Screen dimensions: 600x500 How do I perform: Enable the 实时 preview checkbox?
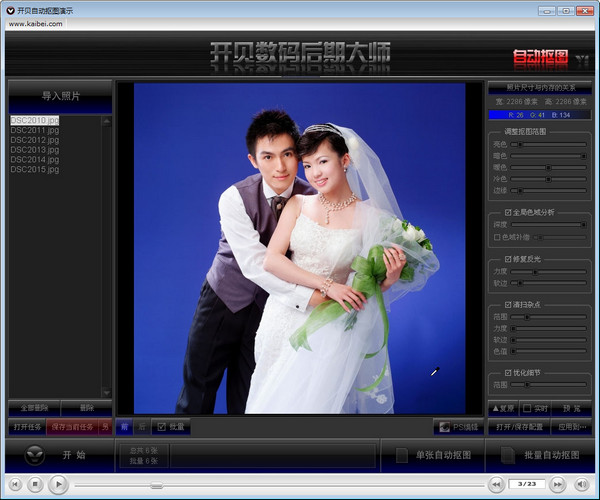click(x=527, y=409)
